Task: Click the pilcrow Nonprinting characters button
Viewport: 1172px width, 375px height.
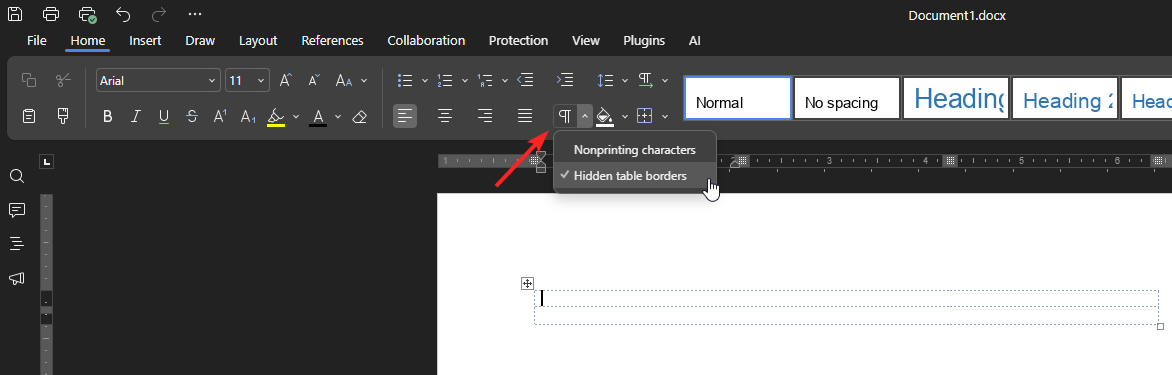Action: (x=565, y=116)
